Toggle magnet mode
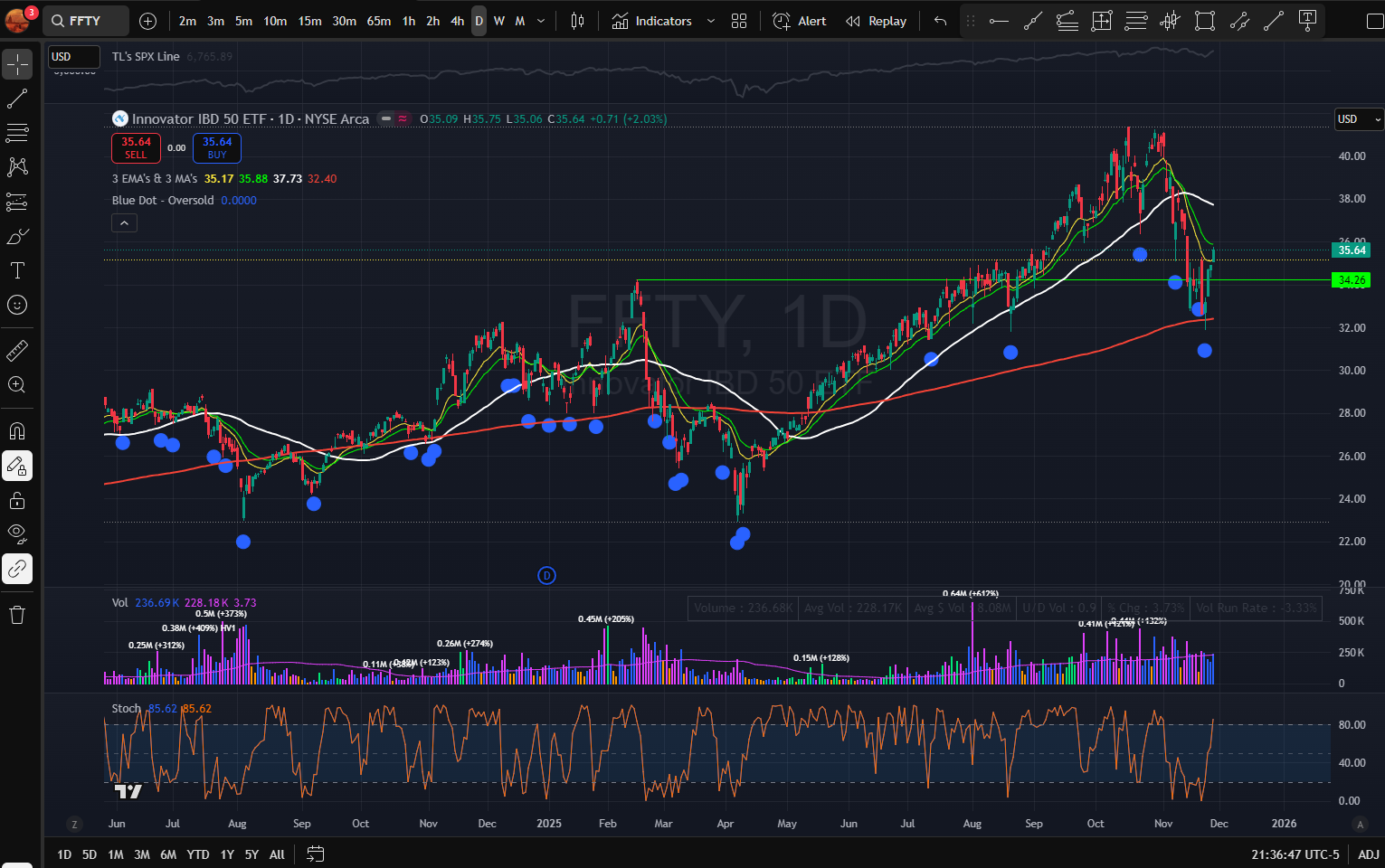The height and width of the screenshot is (868, 1385). 17,430
